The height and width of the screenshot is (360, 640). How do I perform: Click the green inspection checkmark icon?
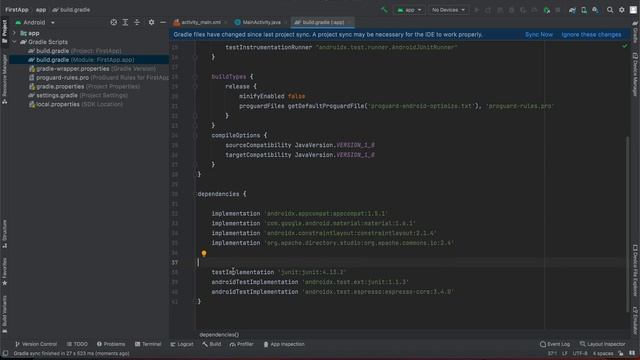[x=624, y=47]
